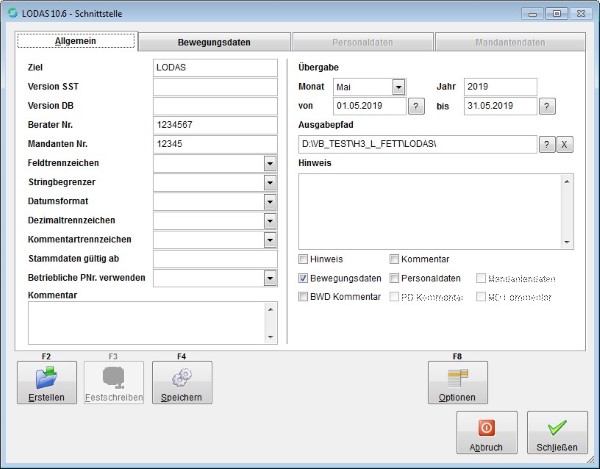600x469 pixels.
Task: Open date picker beside the 'bis' field
Action: pos(547,106)
